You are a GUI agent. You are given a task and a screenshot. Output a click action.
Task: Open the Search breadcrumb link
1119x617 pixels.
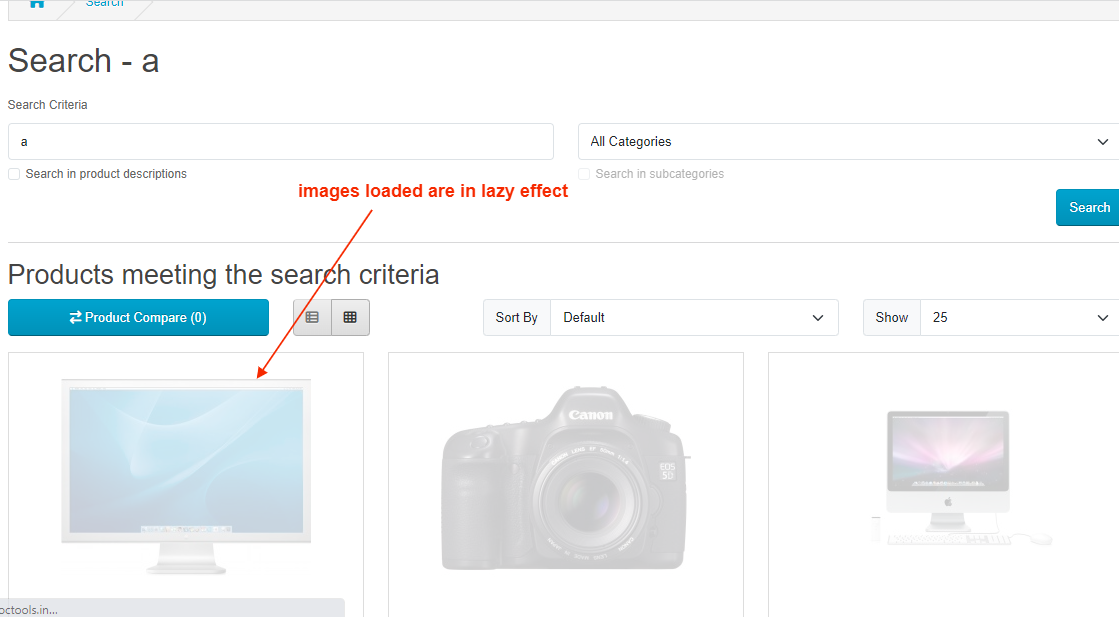pyautogui.click(x=104, y=4)
